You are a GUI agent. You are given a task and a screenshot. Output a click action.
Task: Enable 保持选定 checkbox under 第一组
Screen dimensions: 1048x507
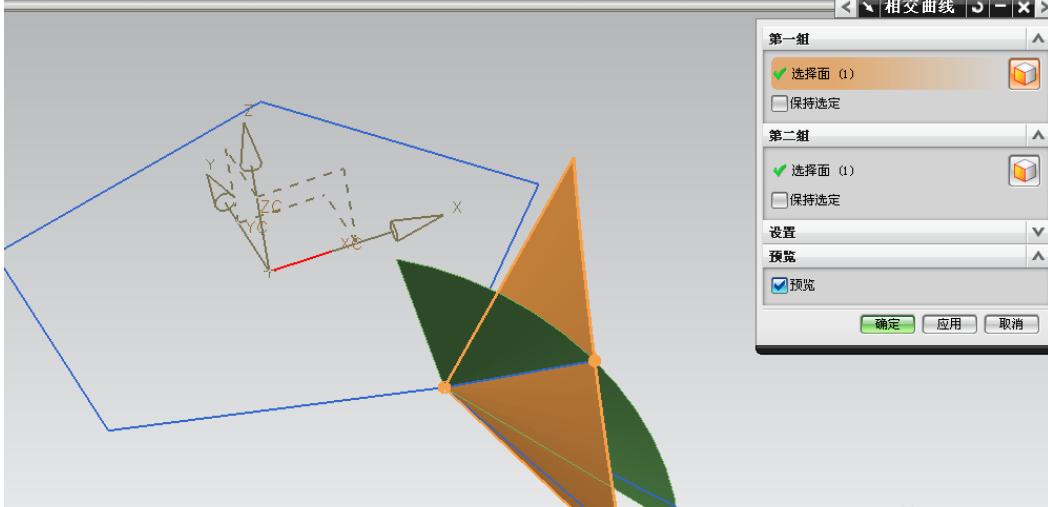pyautogui.click(x=779, y=102)
